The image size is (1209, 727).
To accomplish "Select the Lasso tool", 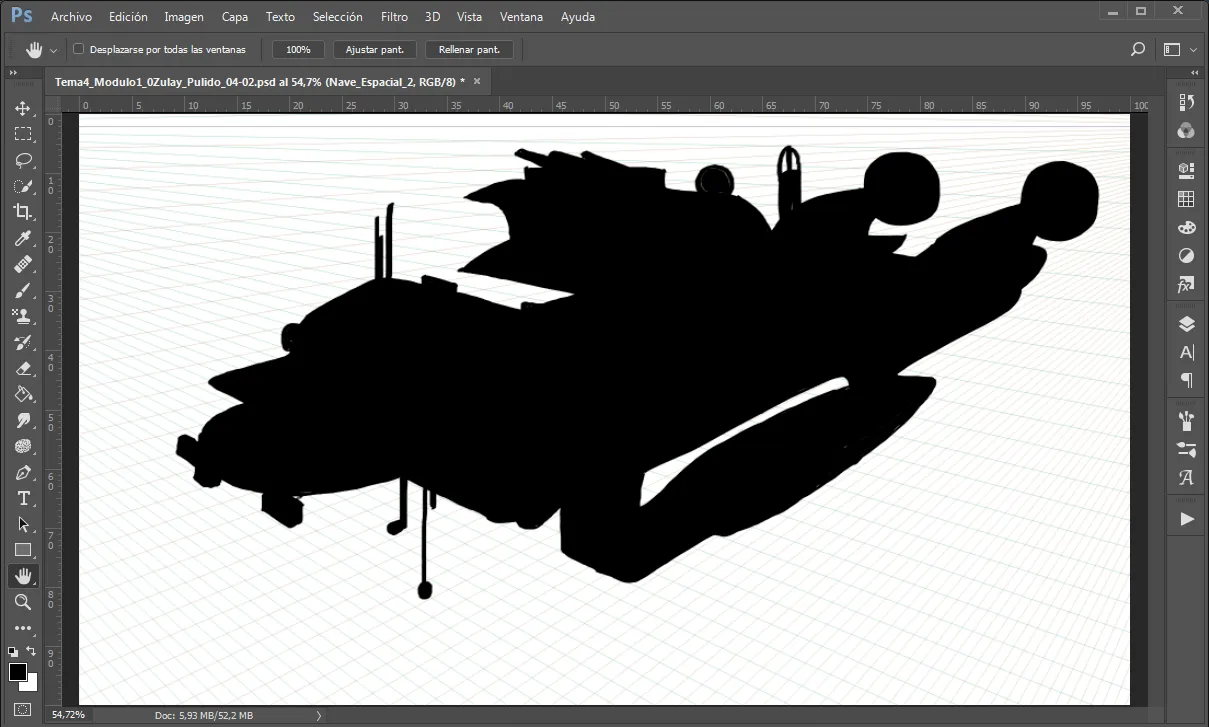I will point(23,160).
